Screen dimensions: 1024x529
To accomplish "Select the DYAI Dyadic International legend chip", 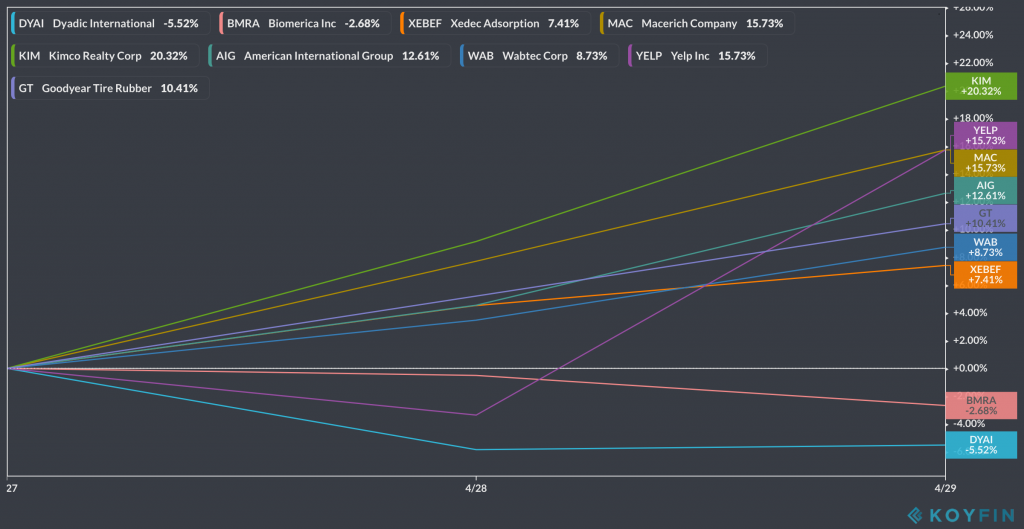I will pos(108,23).
